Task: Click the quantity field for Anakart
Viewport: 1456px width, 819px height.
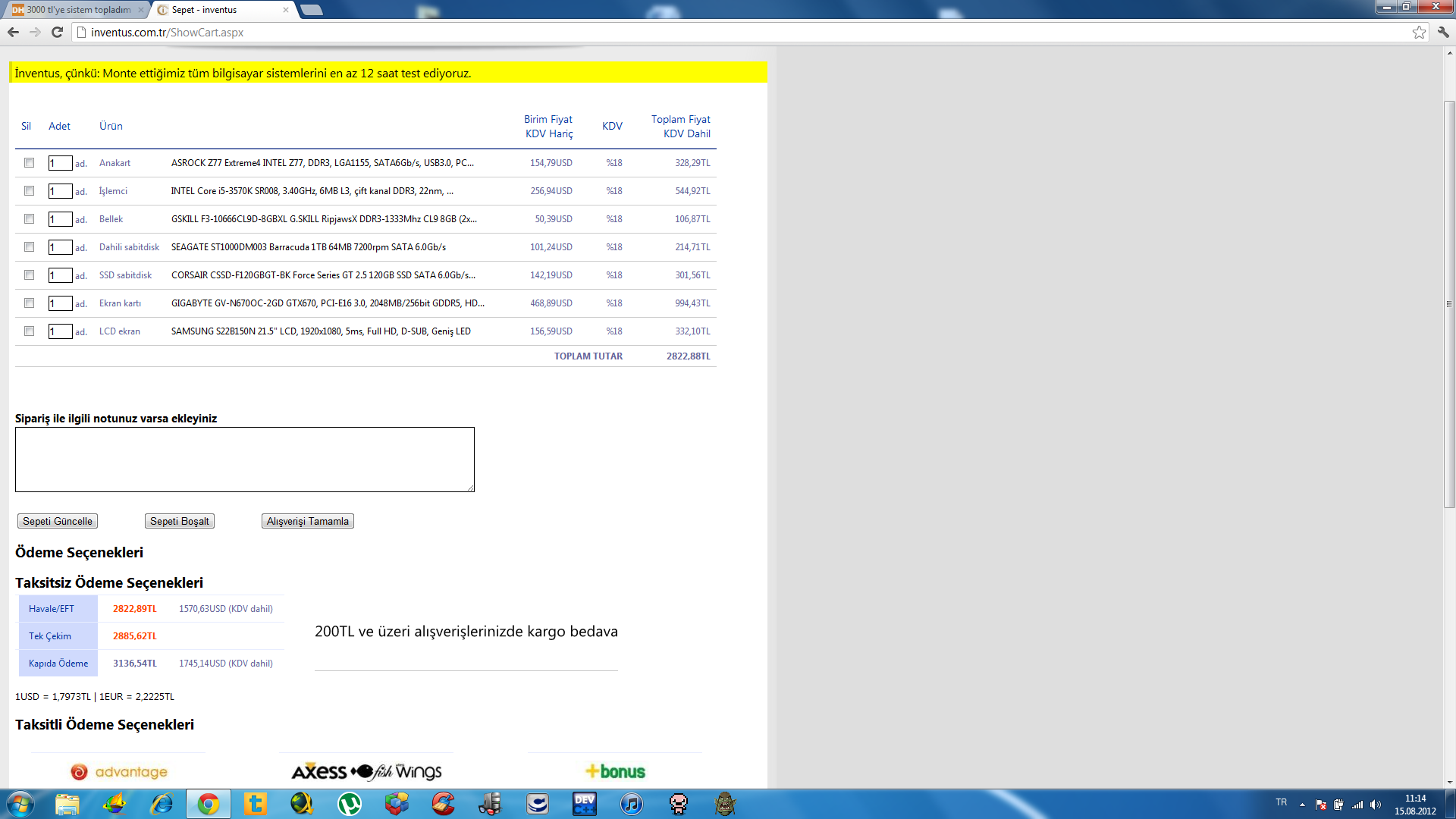Action: coord(60,163)
